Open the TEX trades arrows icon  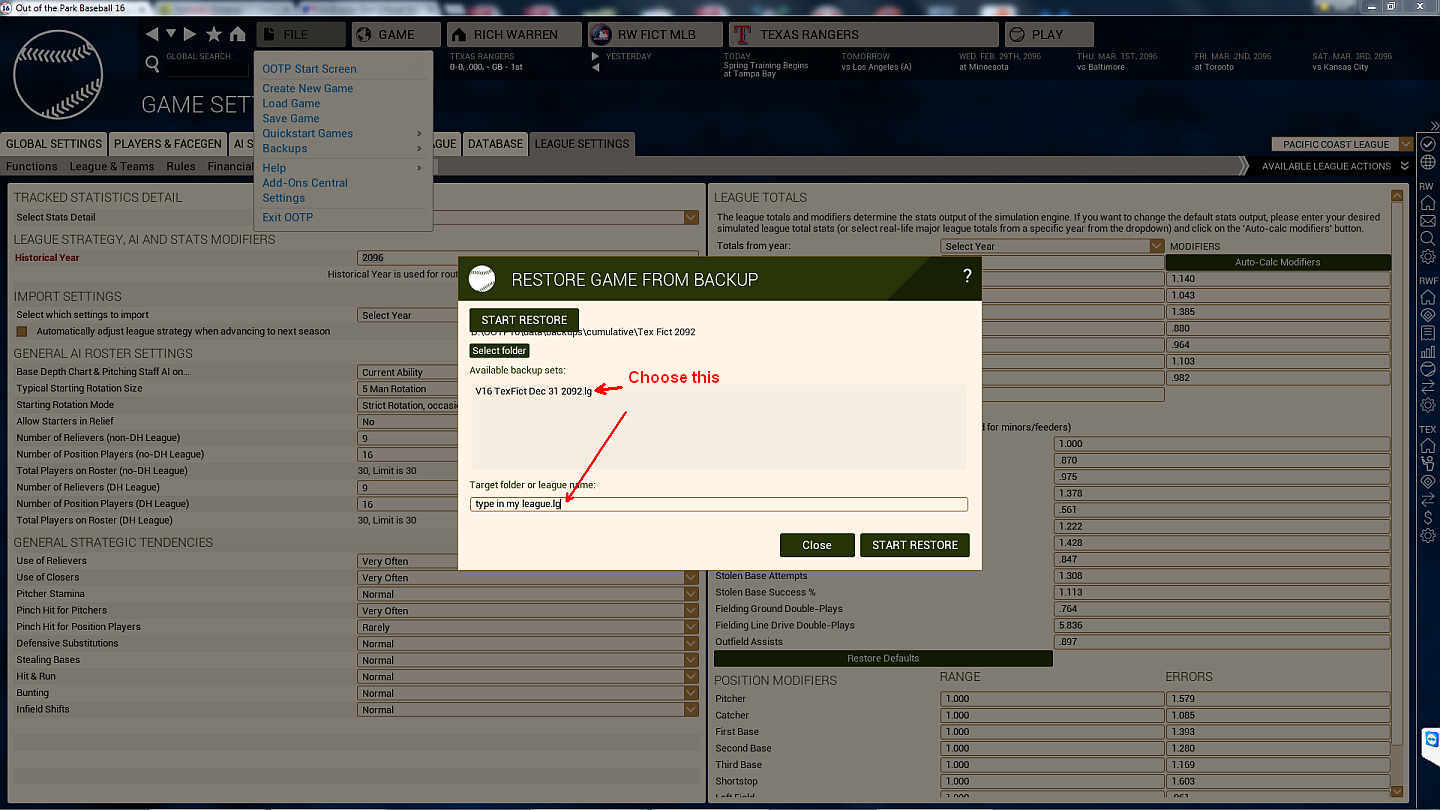(x=1428, y=499)
